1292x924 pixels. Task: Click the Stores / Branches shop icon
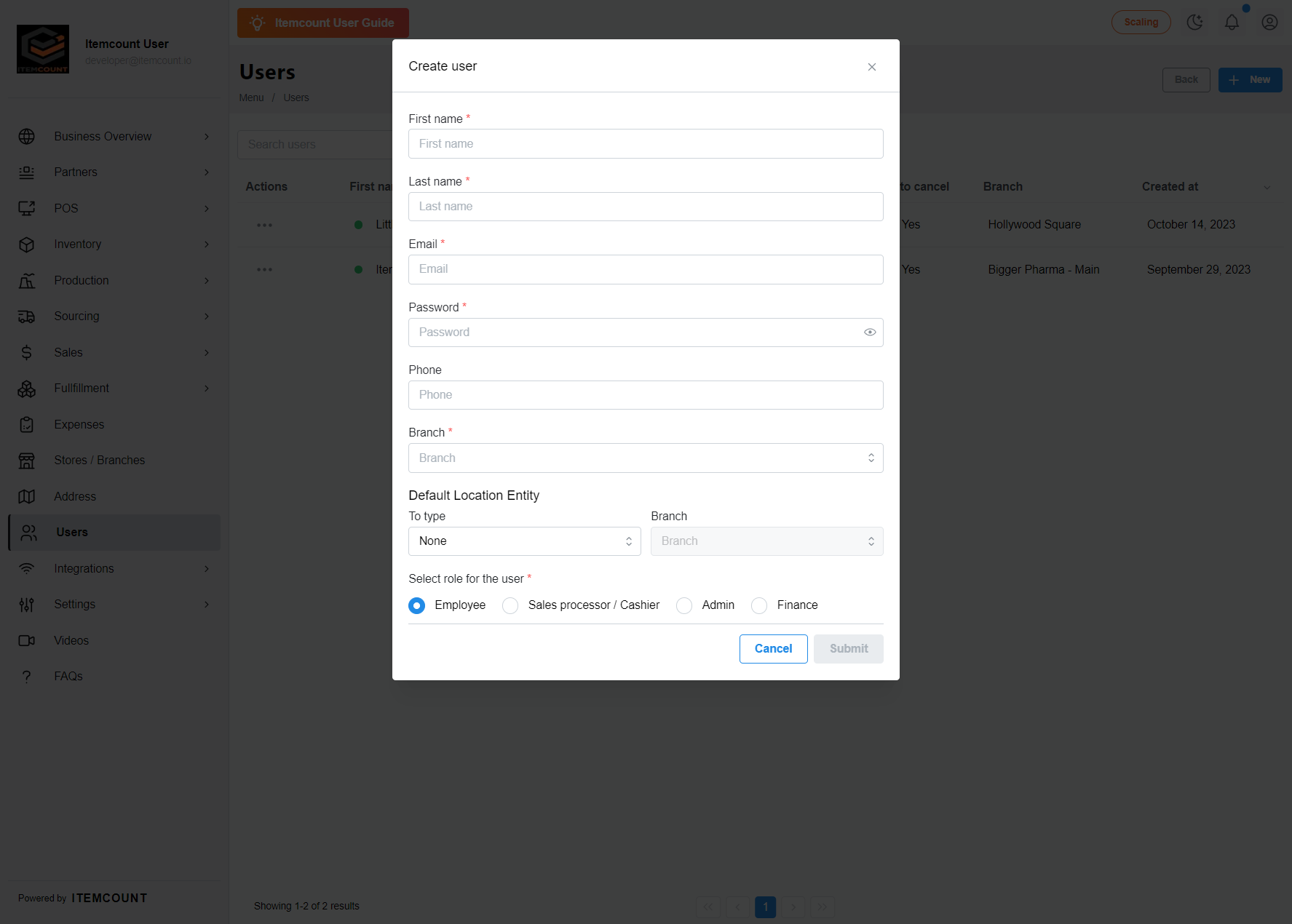click(x=27, y=461)
